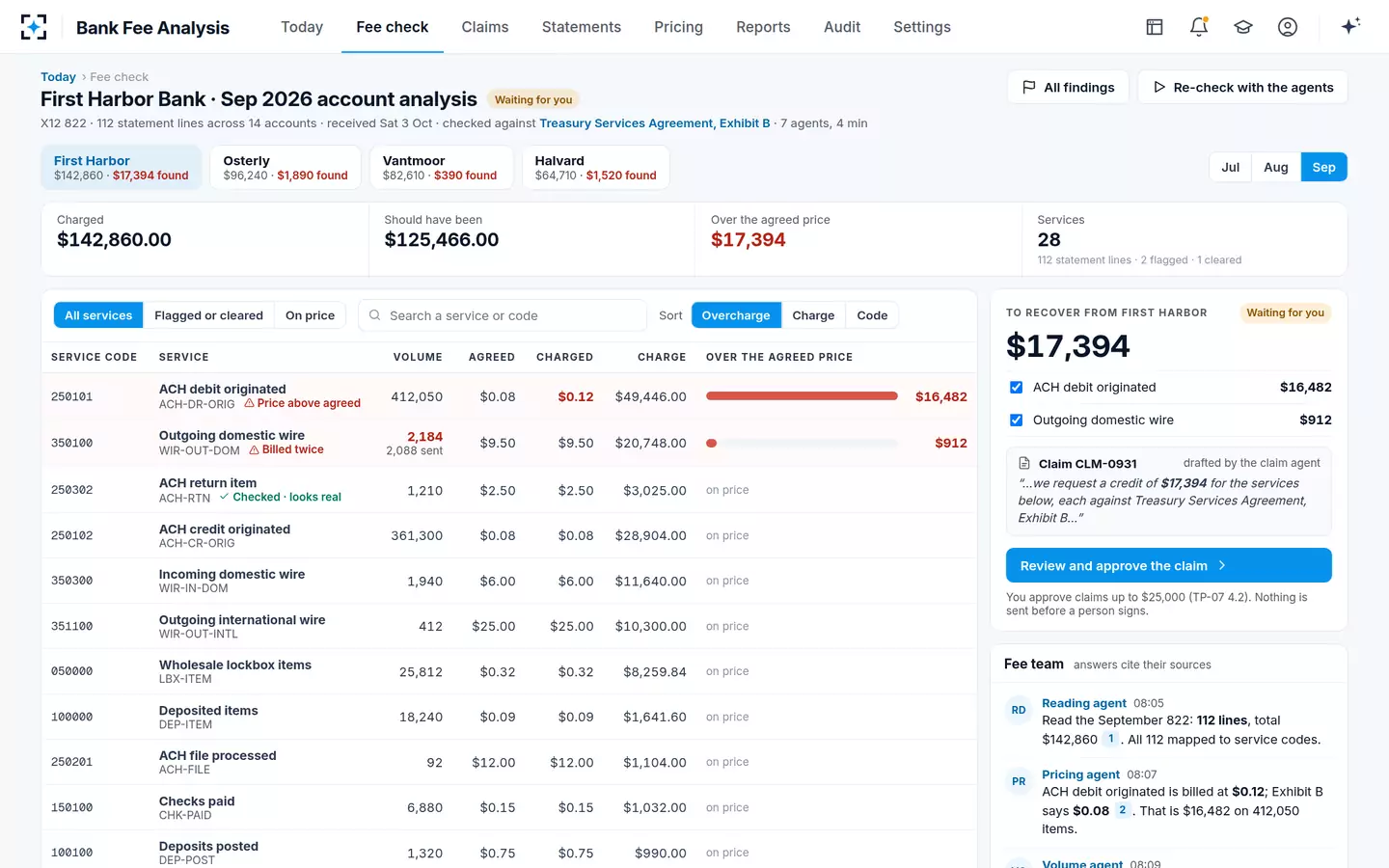Go back via the Today breadcrumb
1389x868 pixels.
(x=58, y=77)
